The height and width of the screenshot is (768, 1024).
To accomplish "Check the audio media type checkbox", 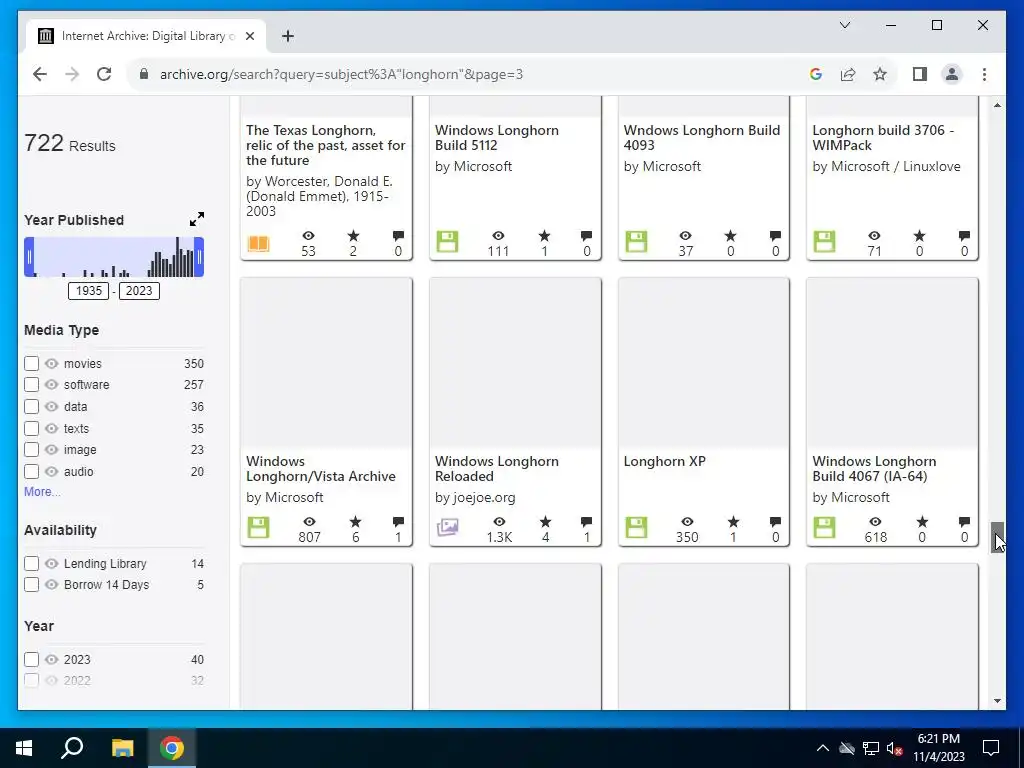I will (31, 472).
